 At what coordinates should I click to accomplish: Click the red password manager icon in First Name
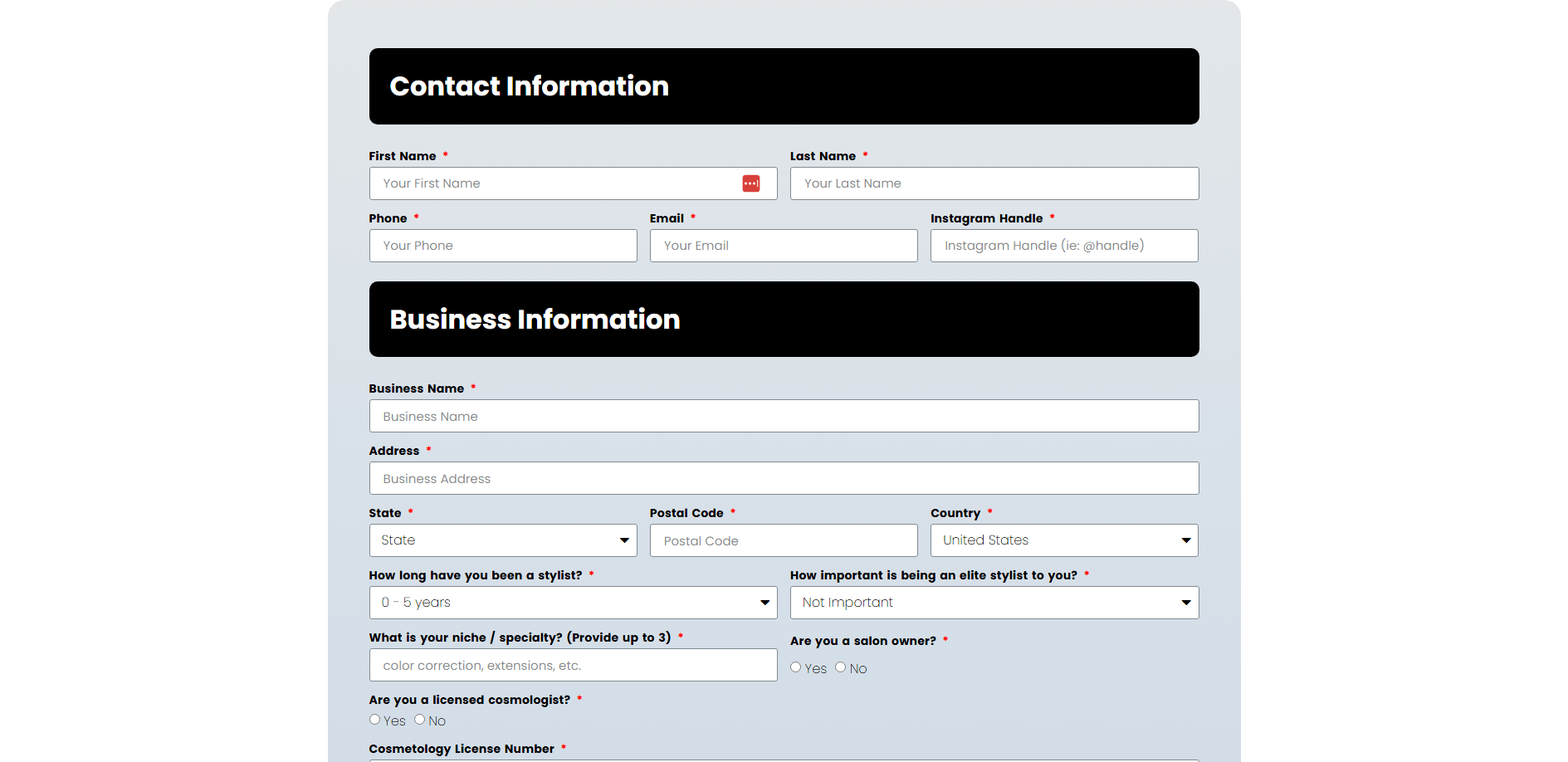tap(750, 183)
